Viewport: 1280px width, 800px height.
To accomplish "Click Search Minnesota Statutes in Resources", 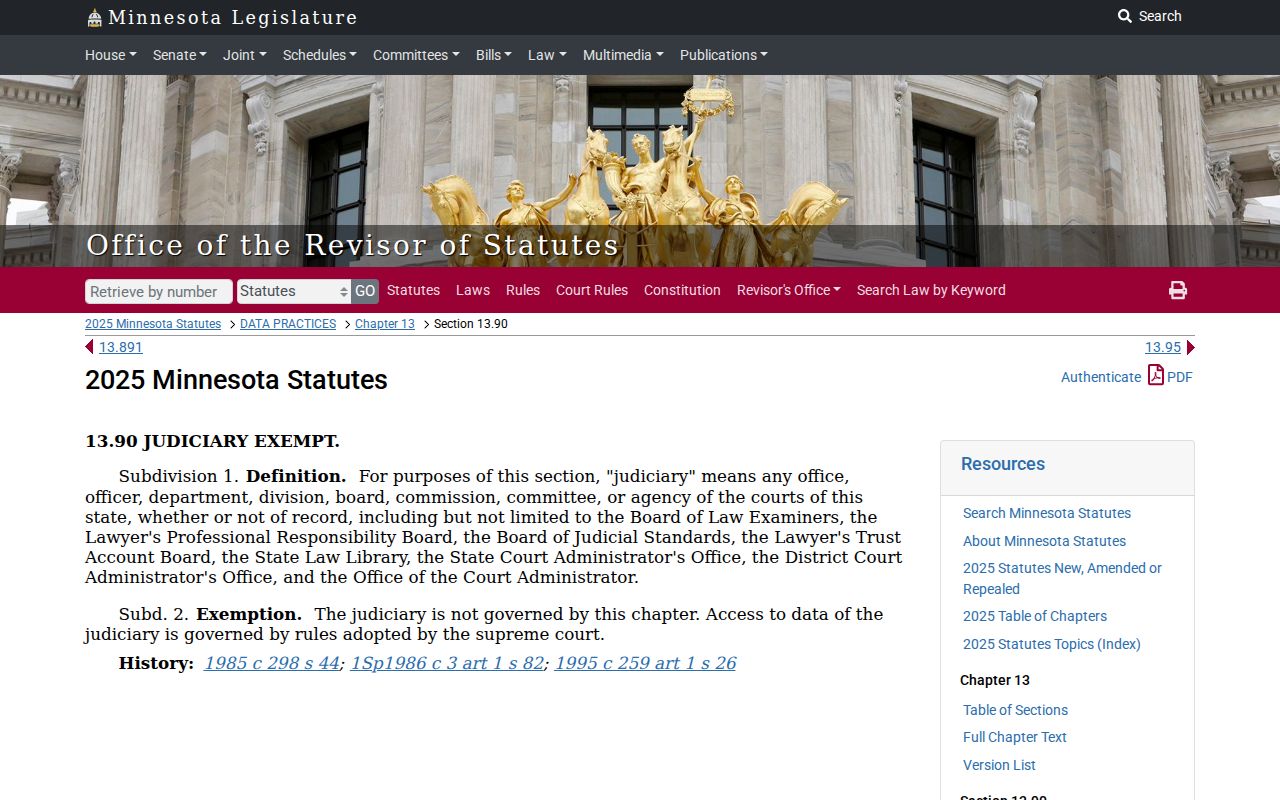I will coord(1047,513).
